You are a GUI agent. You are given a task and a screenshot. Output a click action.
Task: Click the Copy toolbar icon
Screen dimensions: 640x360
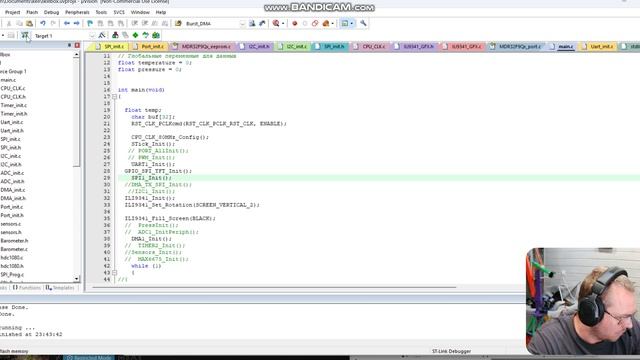(19, 24)
